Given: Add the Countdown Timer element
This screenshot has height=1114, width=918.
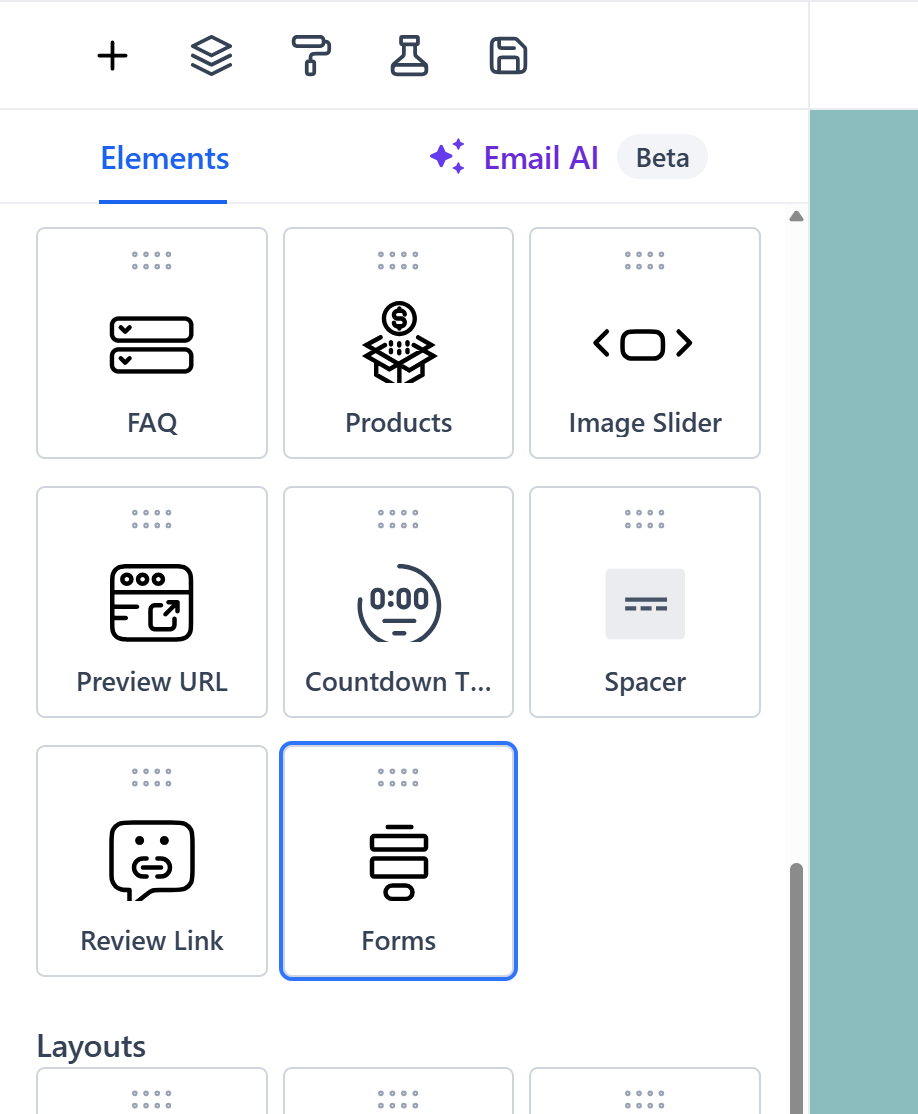Looking at the screenshot, I should coord(398,602).
